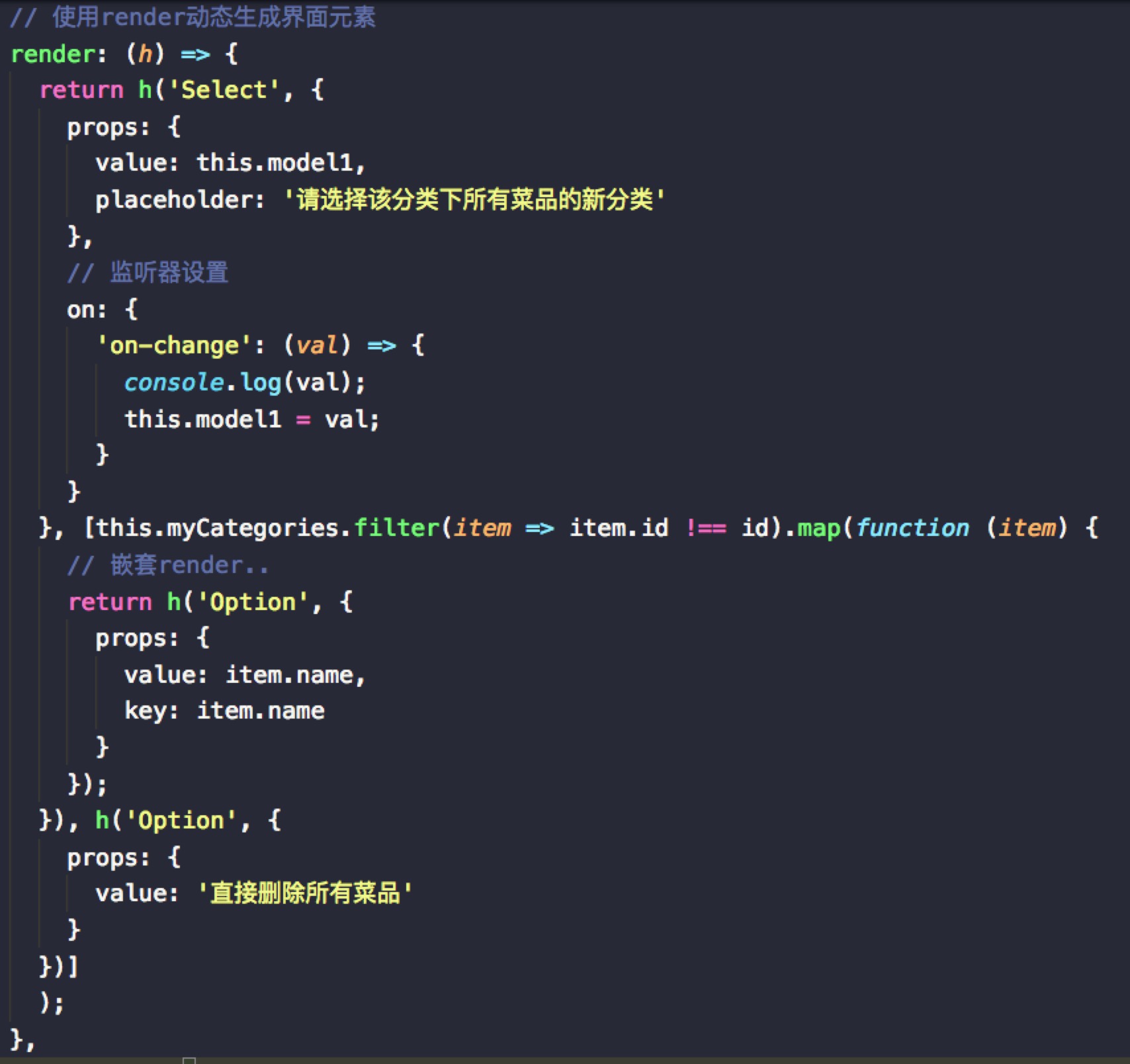
Task: Click 'myCategories' in the filter line
Action: 252,529
